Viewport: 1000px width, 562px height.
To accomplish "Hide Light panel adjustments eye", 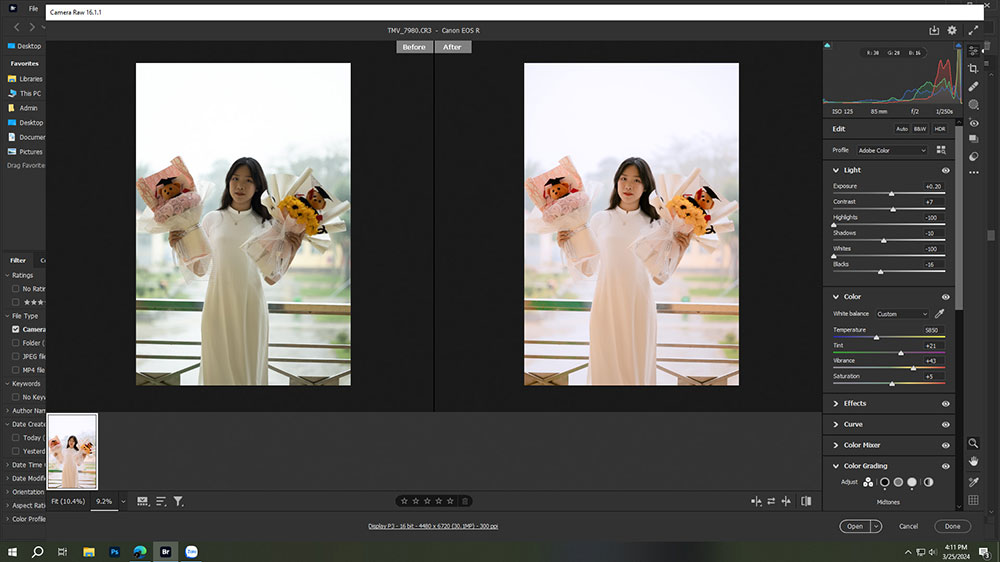I will coord(946,170).
